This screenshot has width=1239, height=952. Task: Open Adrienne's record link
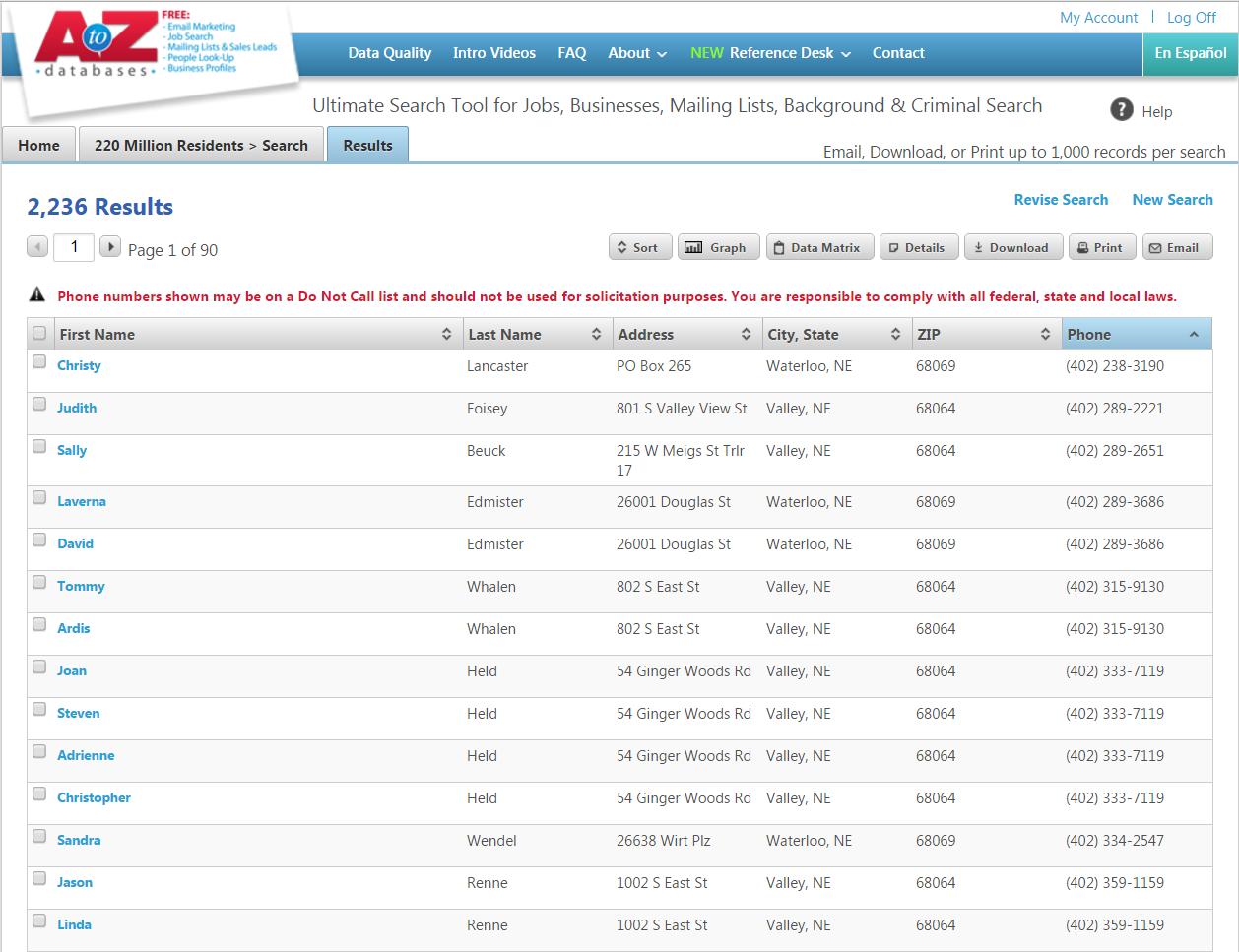point(86,755)
